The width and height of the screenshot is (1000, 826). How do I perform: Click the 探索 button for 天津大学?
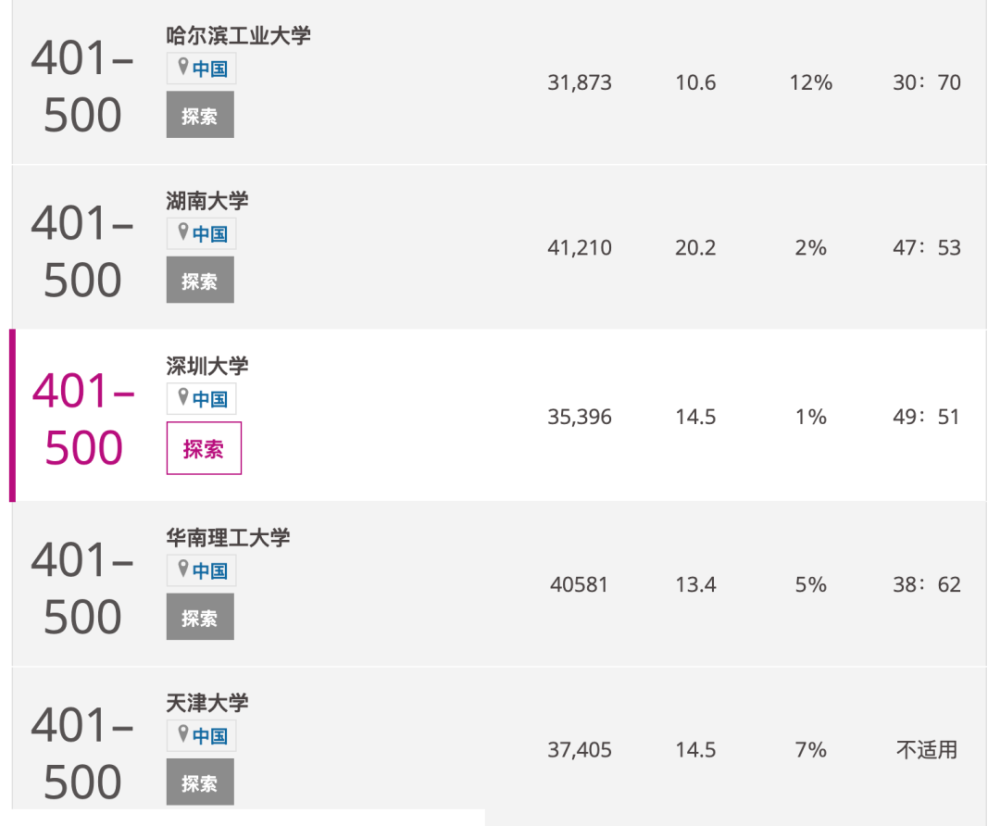[200, 782]
